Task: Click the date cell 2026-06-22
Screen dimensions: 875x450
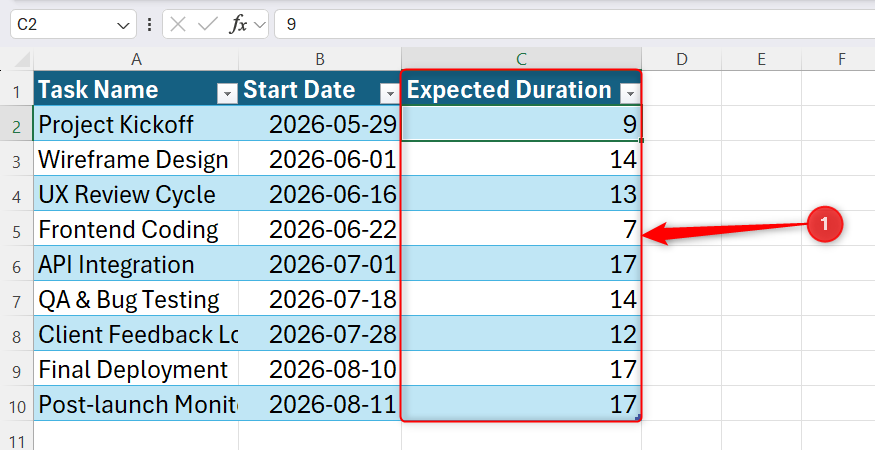Action: point(320,228)
